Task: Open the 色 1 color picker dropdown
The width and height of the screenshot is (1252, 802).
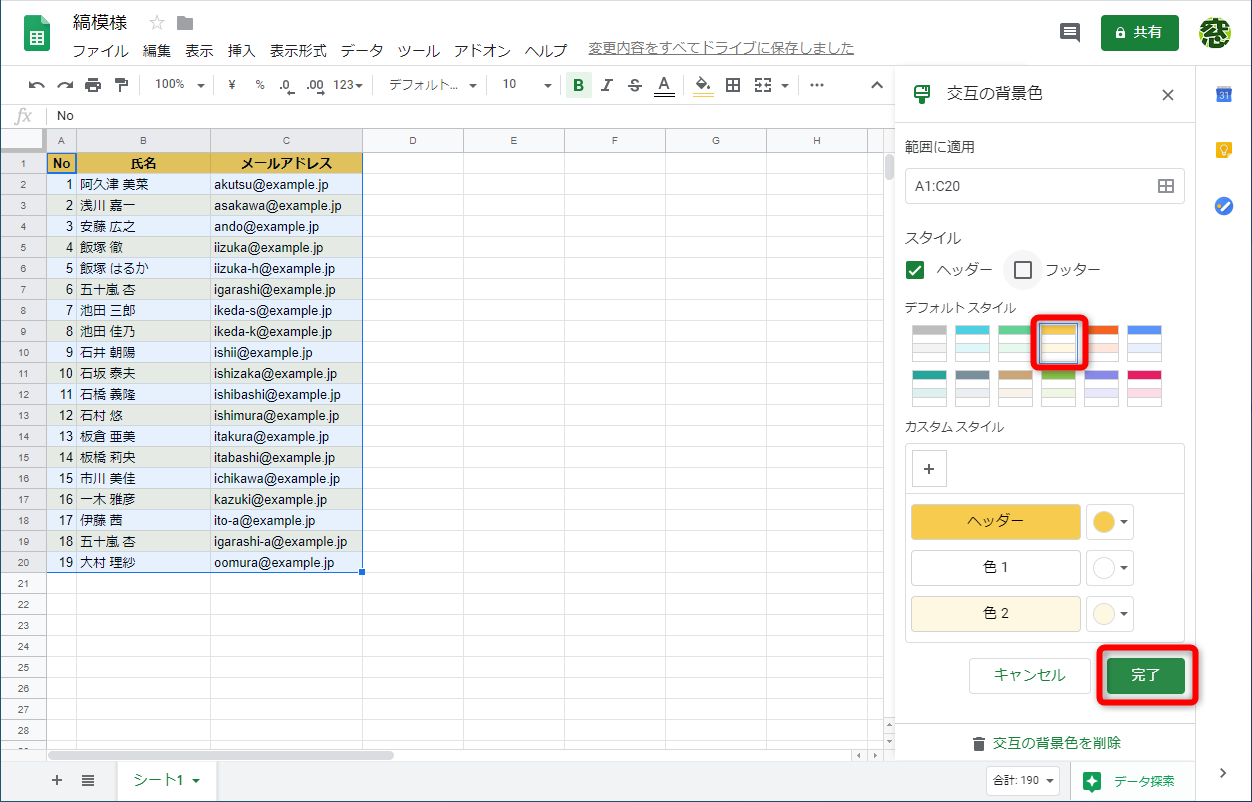Action: (1111, 568)
